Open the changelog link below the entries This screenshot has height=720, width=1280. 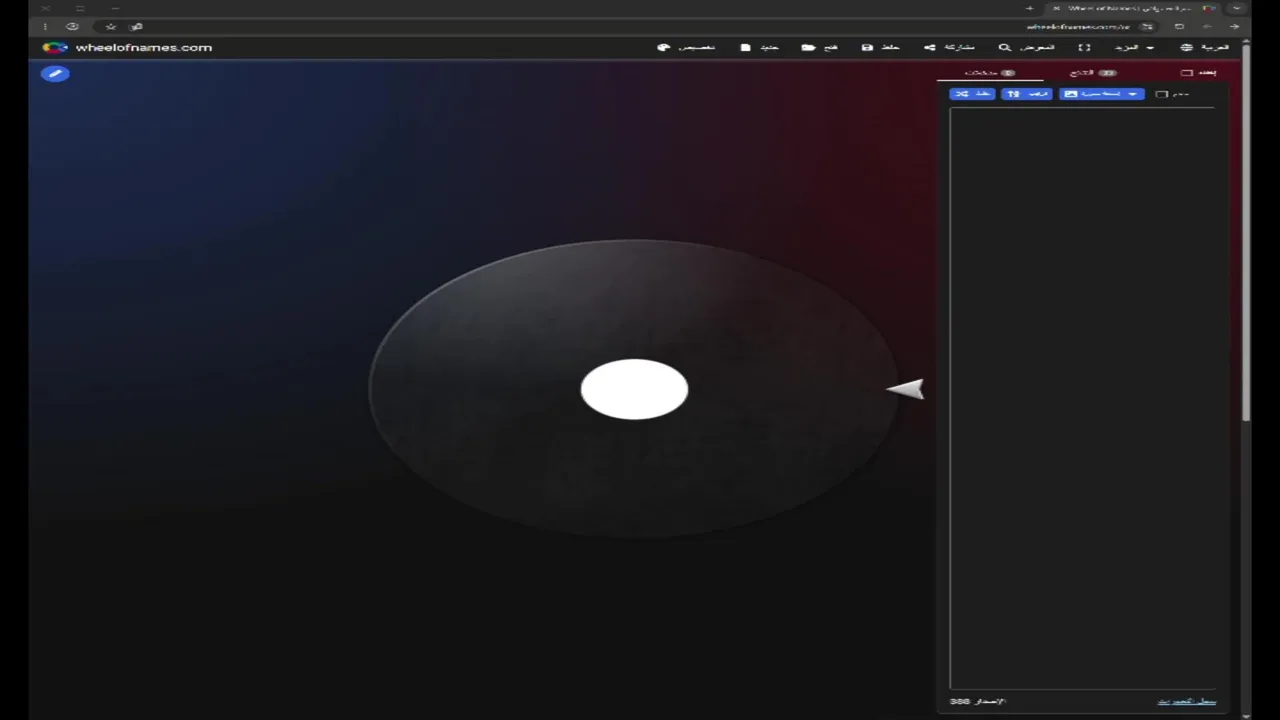click(1187, 701)
